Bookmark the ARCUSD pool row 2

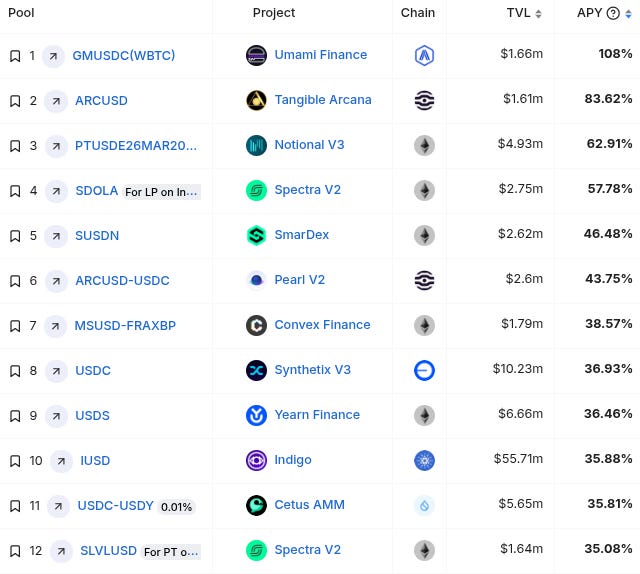[15, 101]
